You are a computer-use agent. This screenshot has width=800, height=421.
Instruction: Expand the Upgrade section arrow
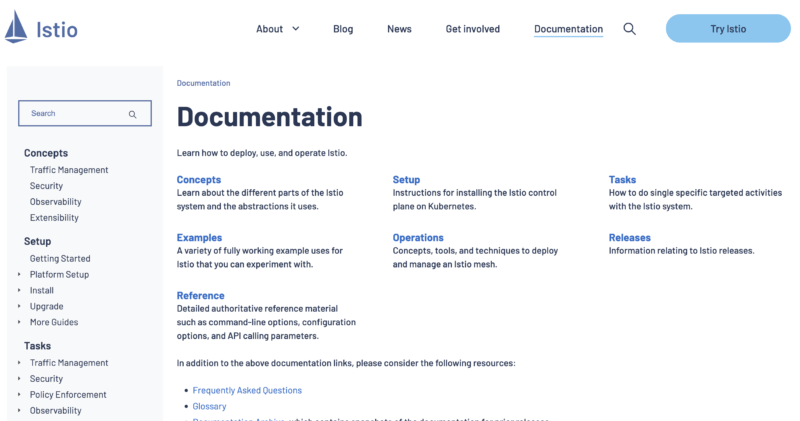19,306
